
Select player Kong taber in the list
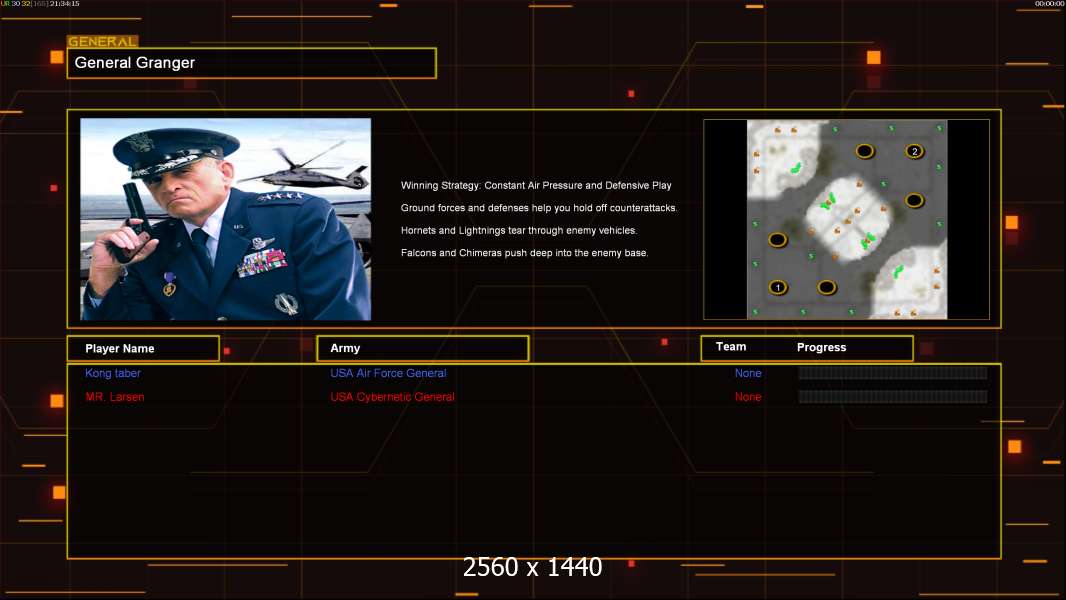tap(113, 373)
